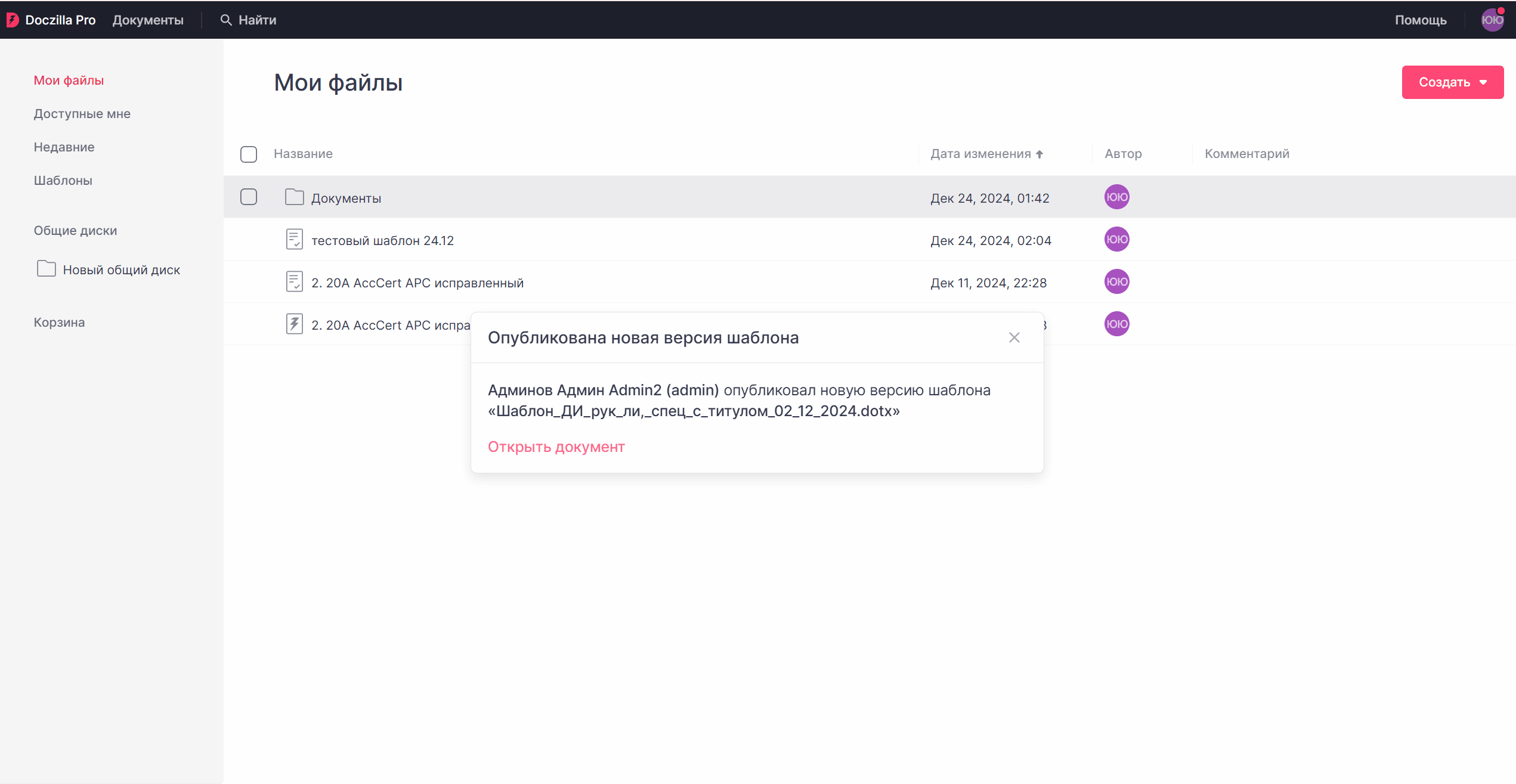Click the Документы folder icon in file list
1516x784 pixels.
click(294, 197)
